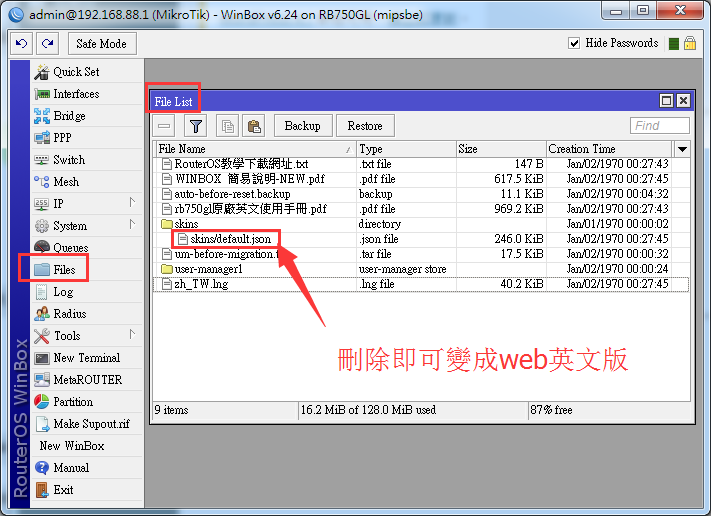Click the MetaROUTER icon
Screen dimensions: 711x516
click(42, 380)
